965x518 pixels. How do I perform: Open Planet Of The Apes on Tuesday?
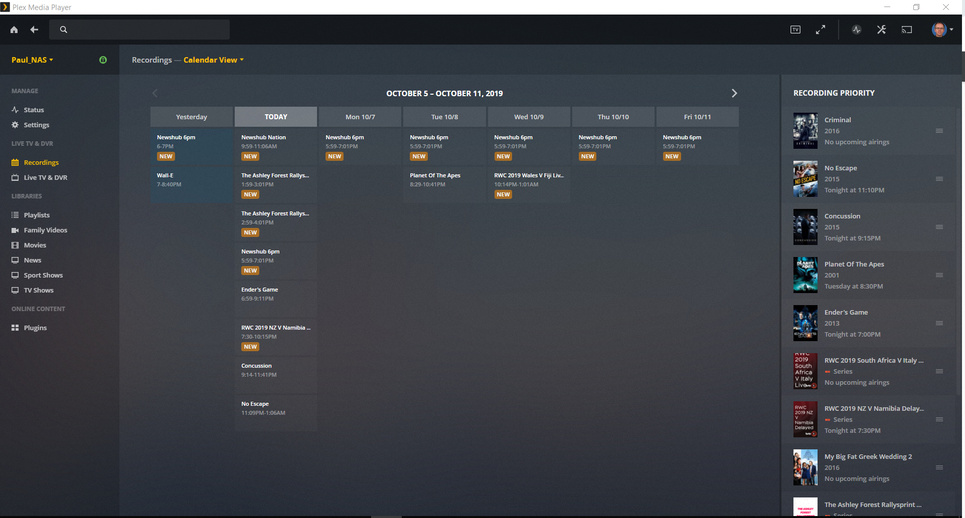click(444, 185)
